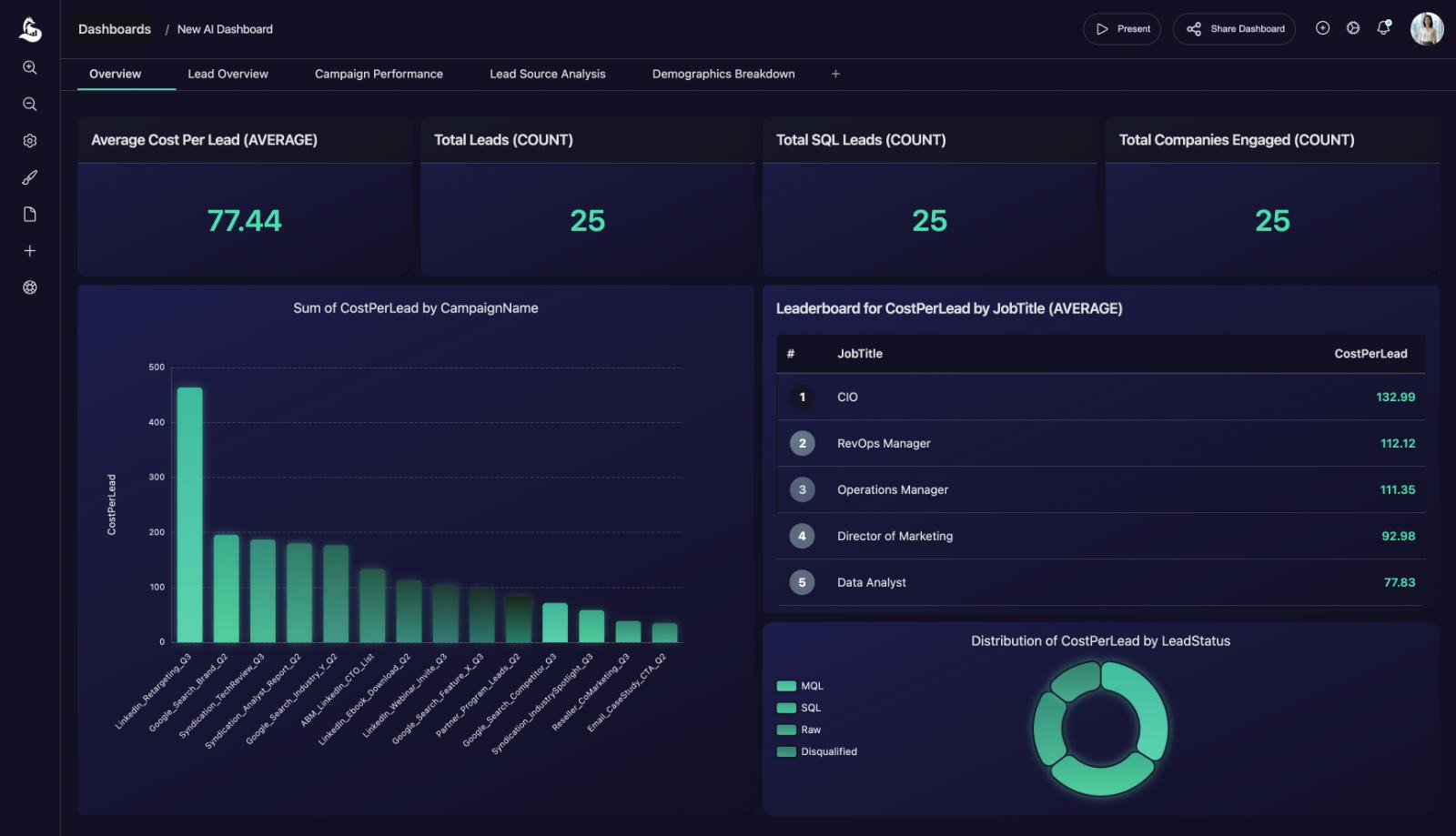Click the Present button
Viewport: 1456px width, 836px height.
(x=1122, y=29)
